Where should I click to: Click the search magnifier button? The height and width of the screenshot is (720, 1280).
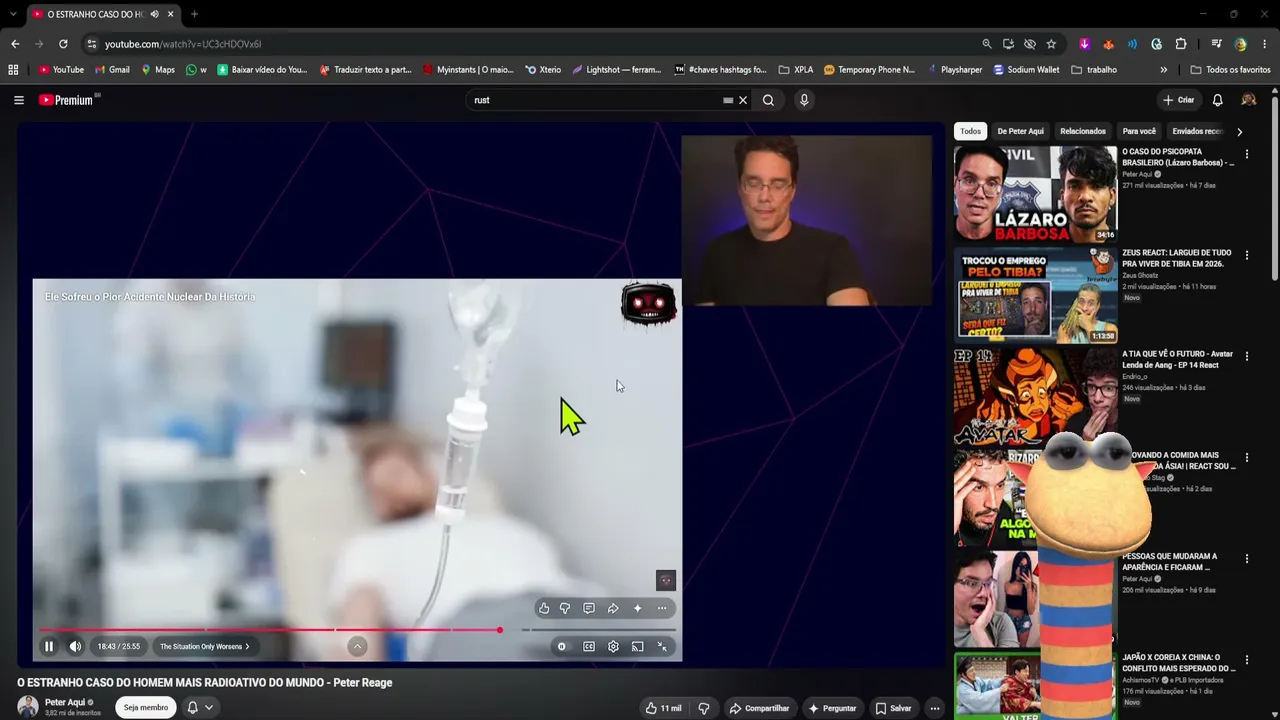[768, 100]
